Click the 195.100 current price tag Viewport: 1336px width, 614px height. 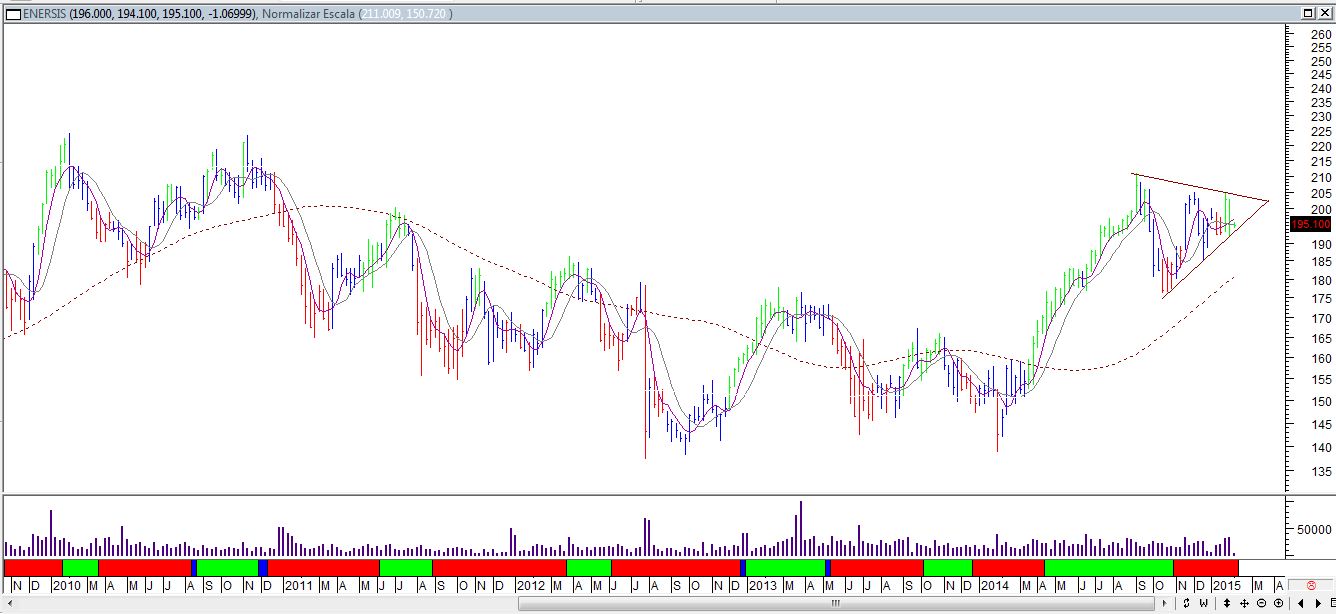coord(1310,224)
